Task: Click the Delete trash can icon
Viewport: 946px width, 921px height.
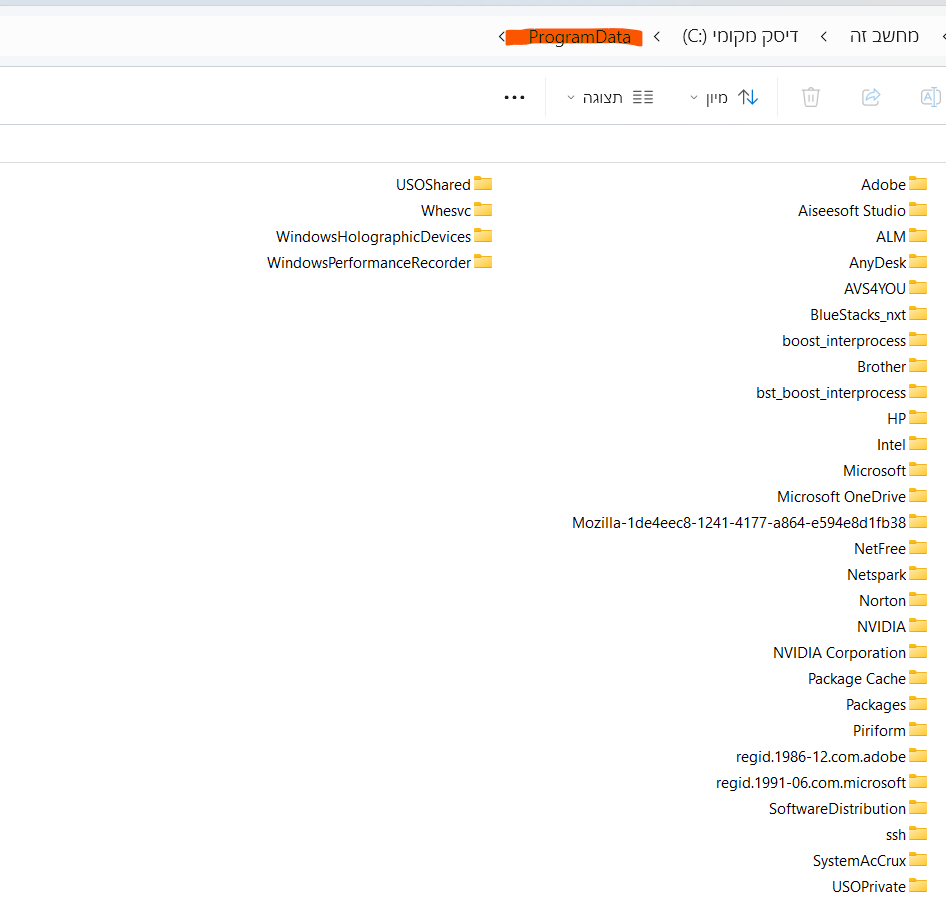Action: 811,97
